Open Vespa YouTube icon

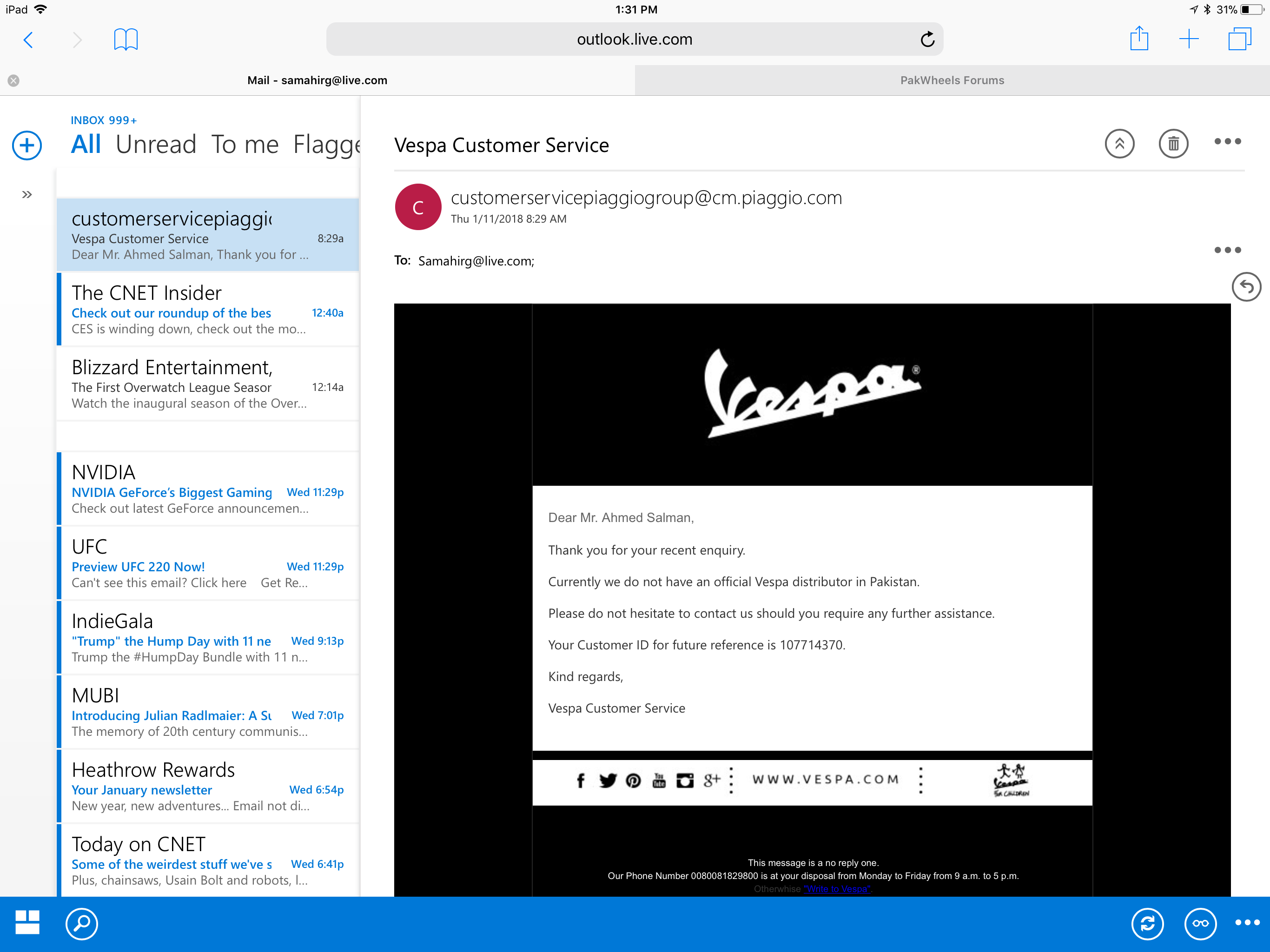click(x=659, y=780)
